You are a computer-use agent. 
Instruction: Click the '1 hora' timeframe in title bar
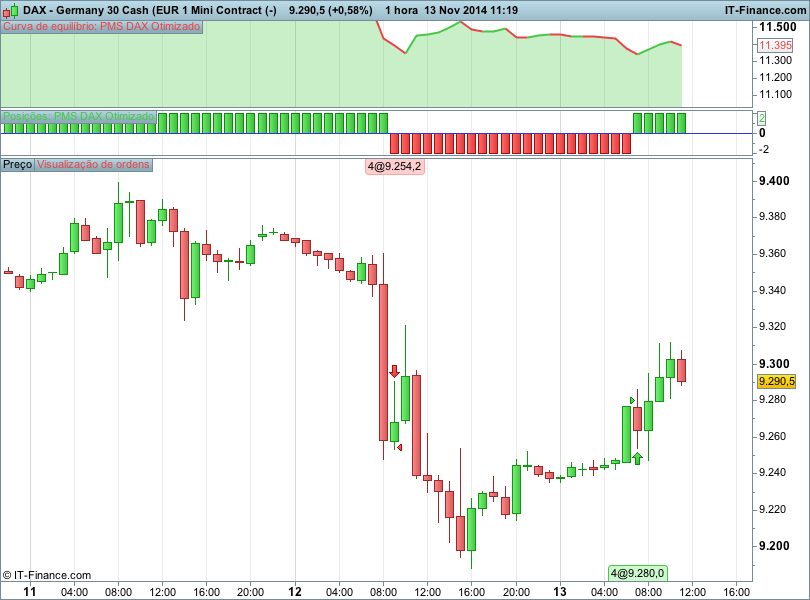(x=401, y=10)
